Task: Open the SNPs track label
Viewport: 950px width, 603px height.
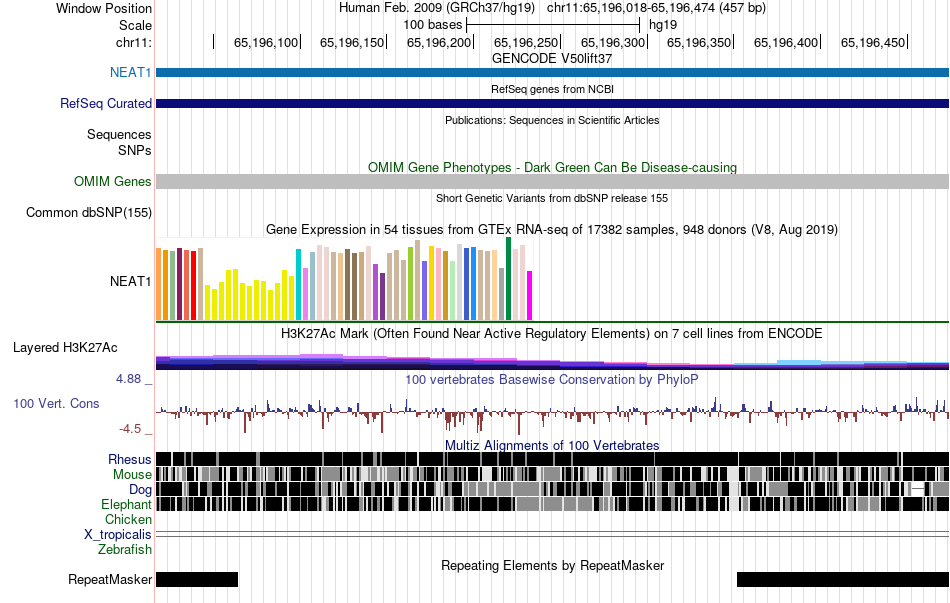Action: tap(135, 150)
